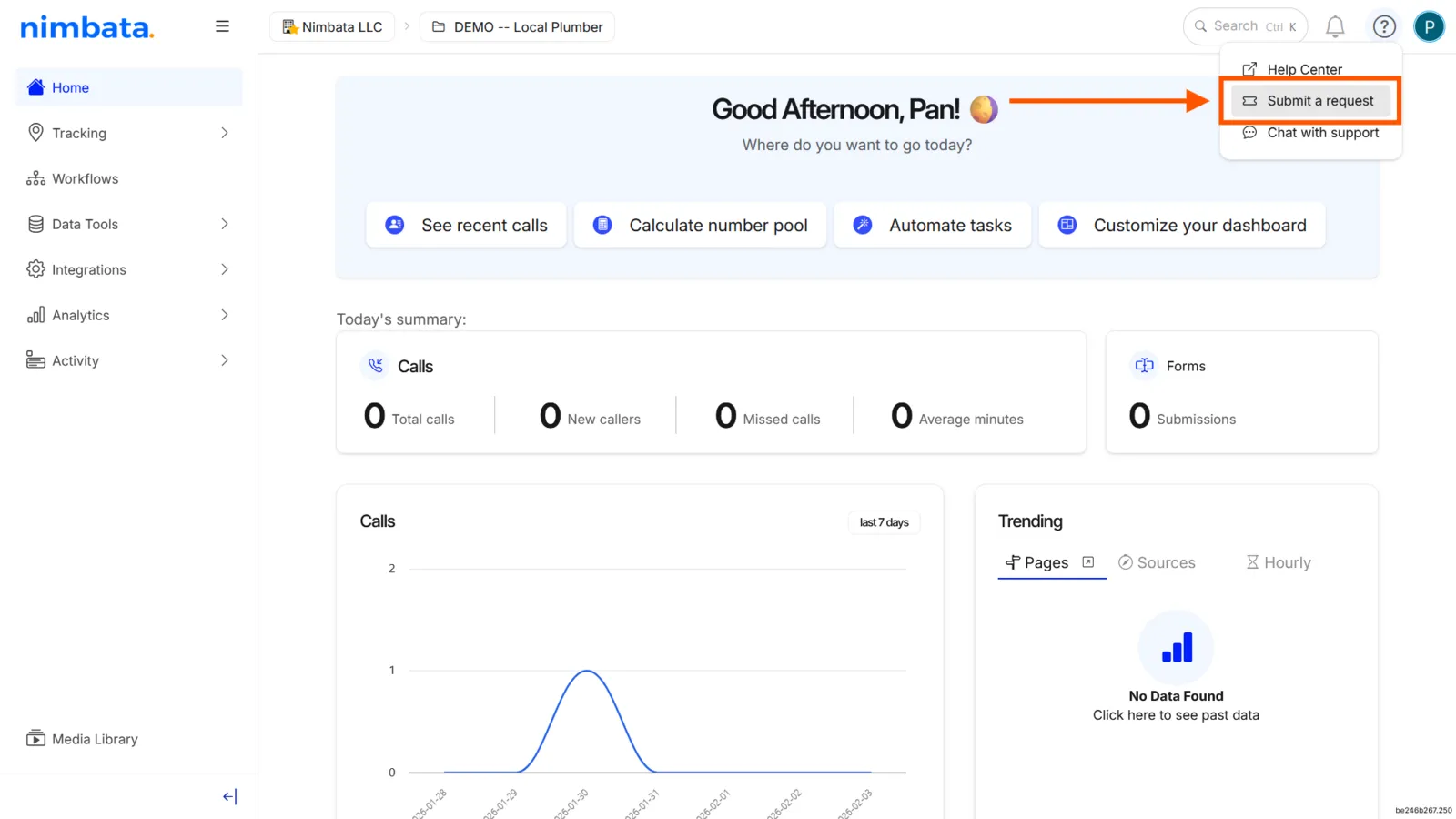The height and width of the screenshot is (819, 1456).
Task: Click the Missed calls stat
Action: click(x=767, y=416)
